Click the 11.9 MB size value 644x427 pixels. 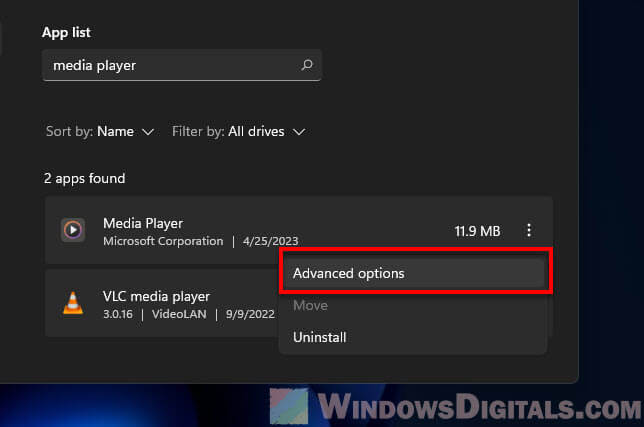pos(477,231)
